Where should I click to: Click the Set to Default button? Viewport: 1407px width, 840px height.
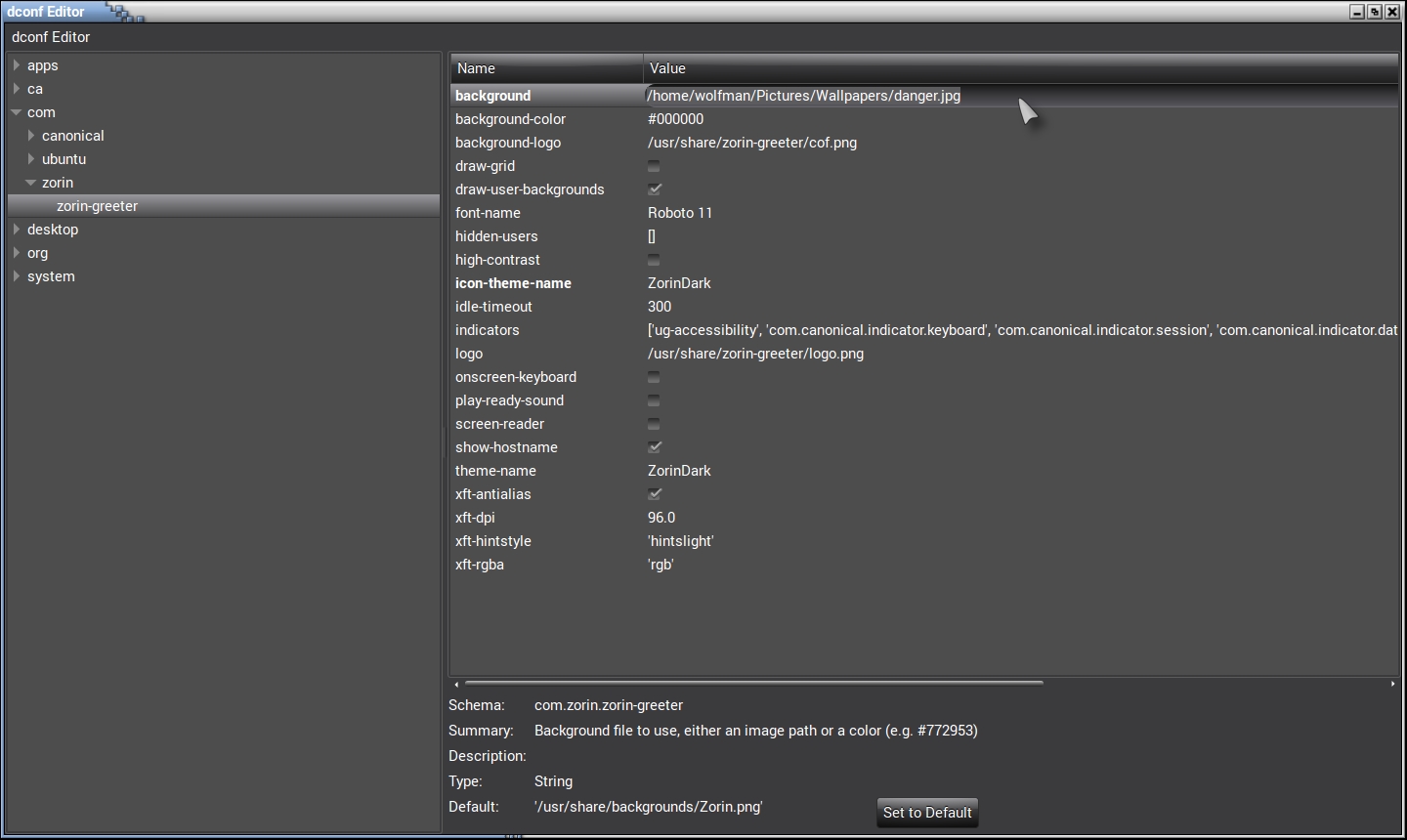point(927,813)
